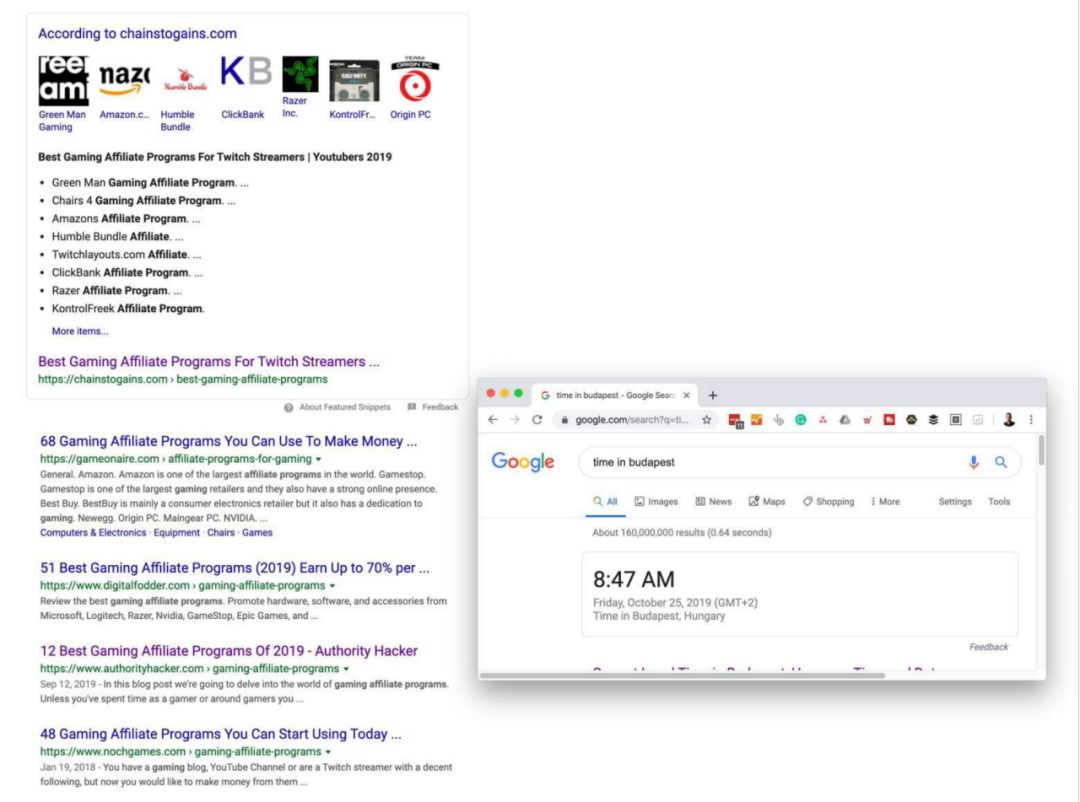Bookmark the page using the star icon
The height and width of the screenshot is (802, 1080).
709,419
